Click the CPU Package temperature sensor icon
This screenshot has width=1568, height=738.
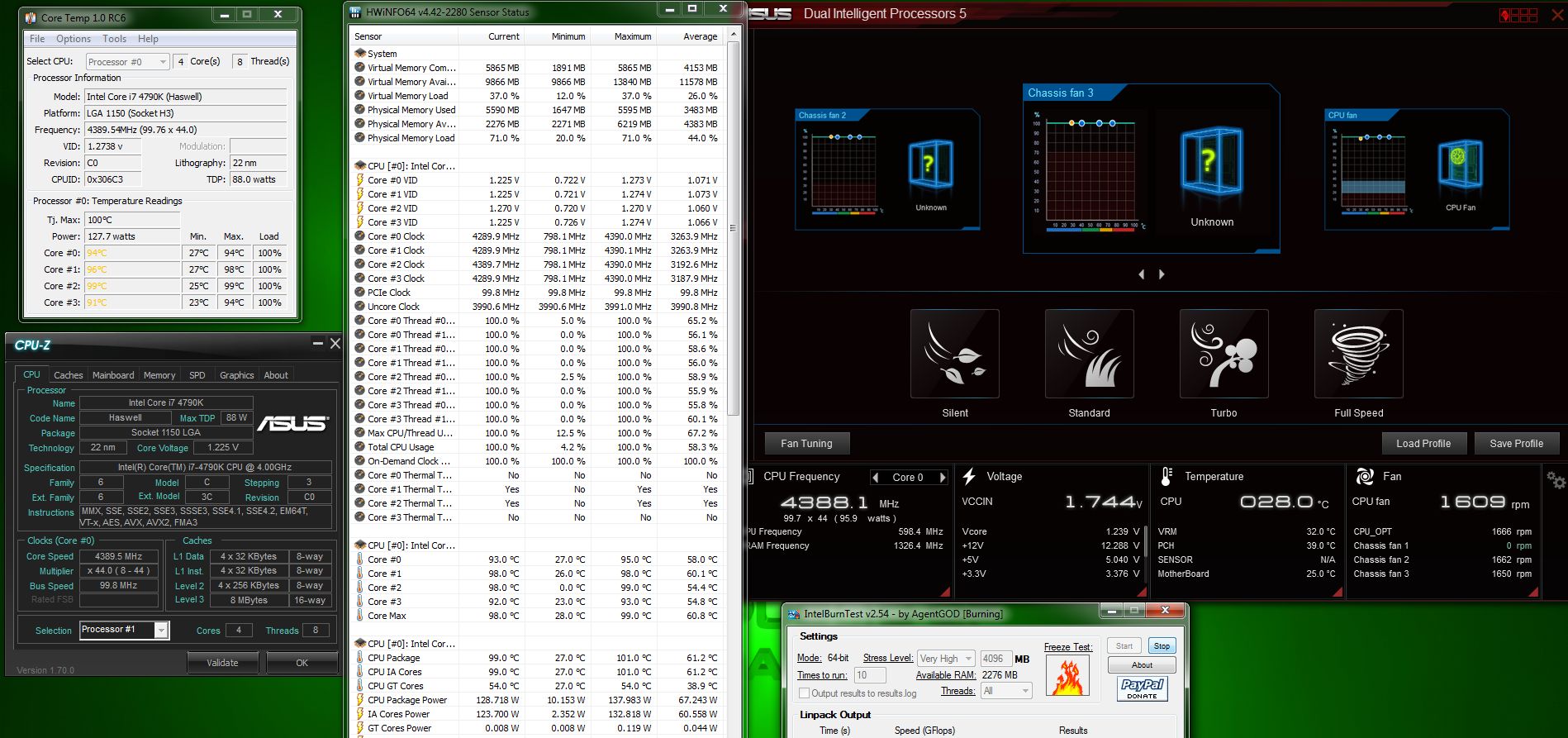(x=360, y=658)
